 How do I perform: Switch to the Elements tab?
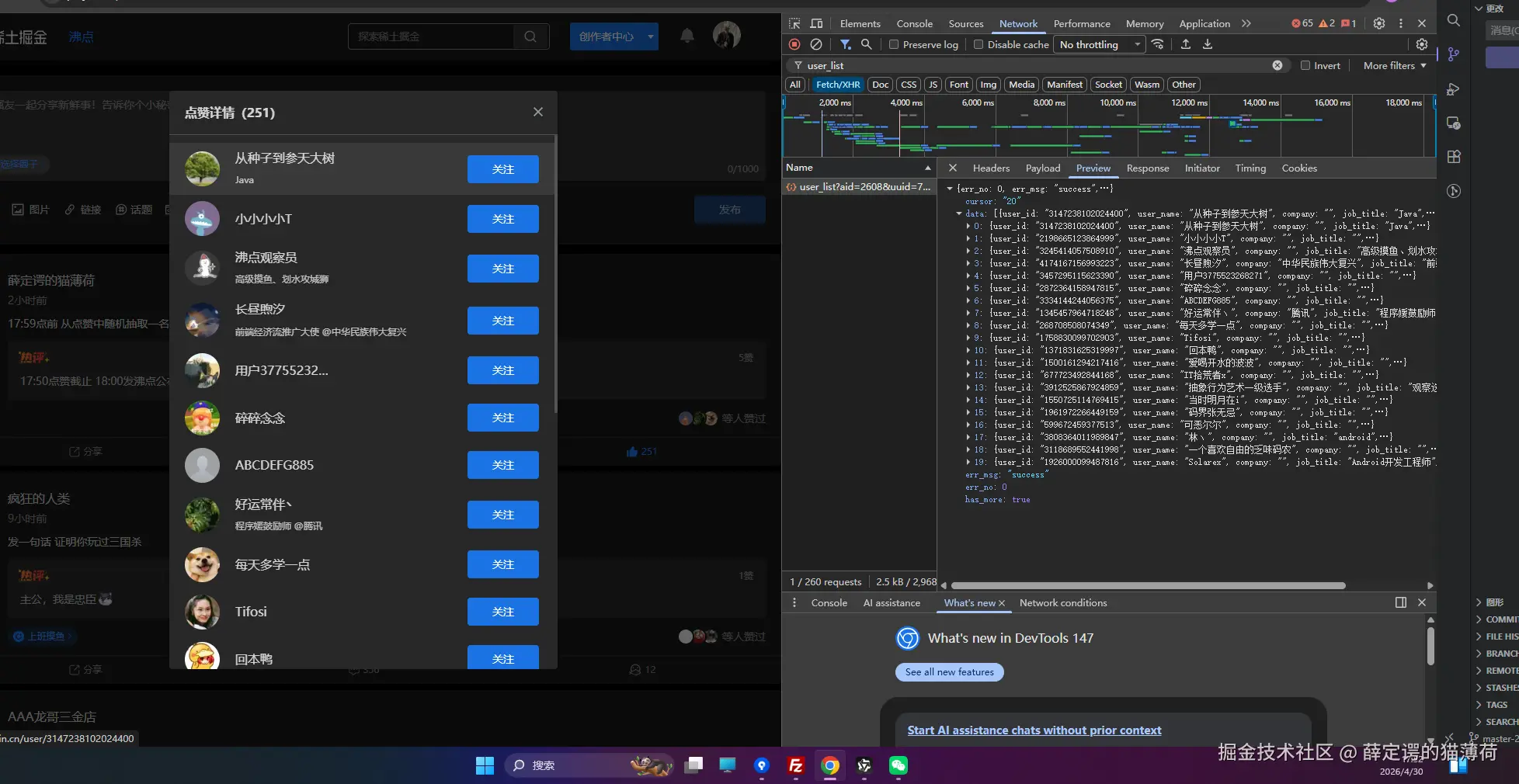click(860, 23)
